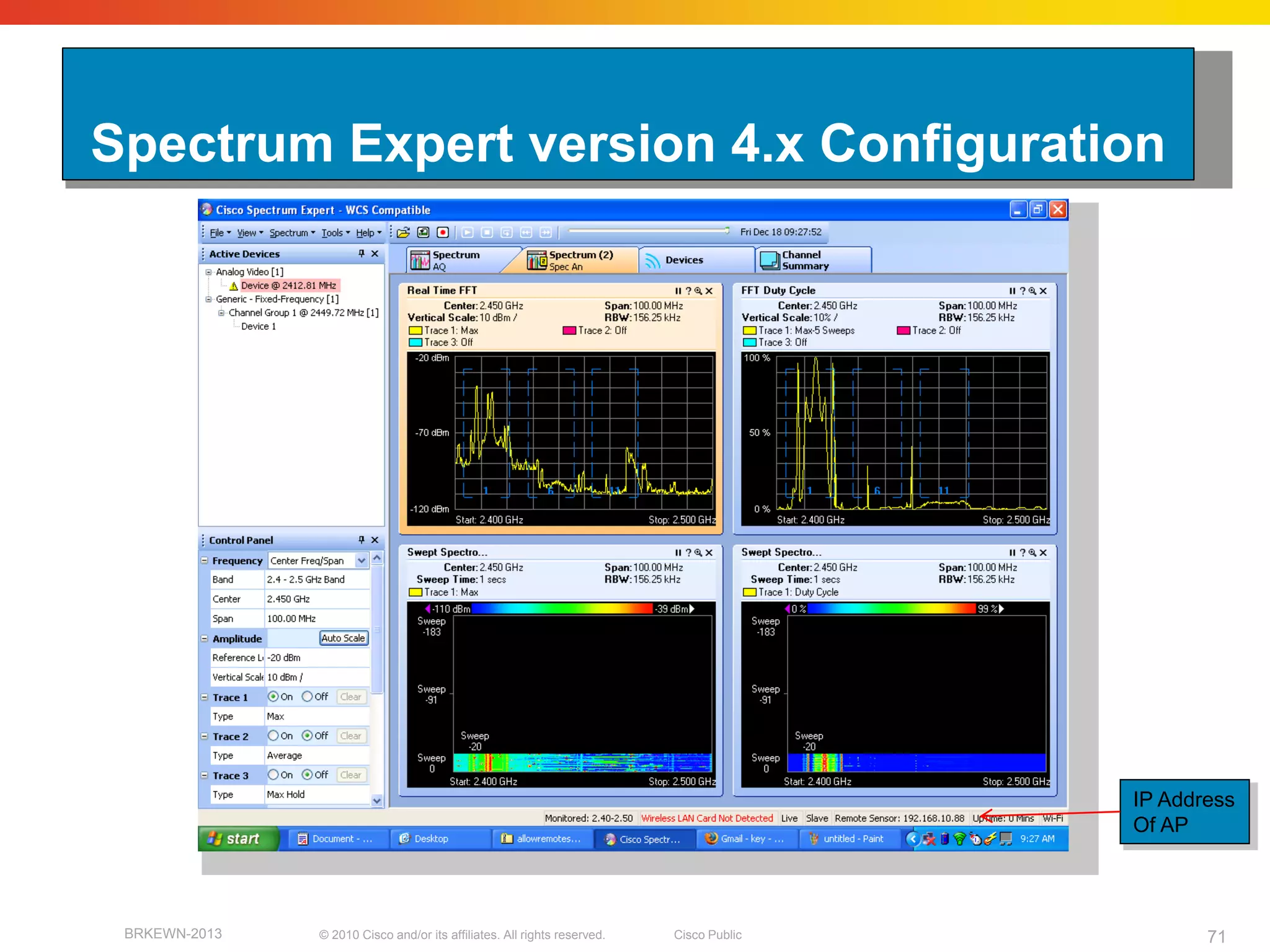This screenshot has height=952, width=1270.
Task: Switch to the Channel Summary tab
Action: (x=814, y=260)
